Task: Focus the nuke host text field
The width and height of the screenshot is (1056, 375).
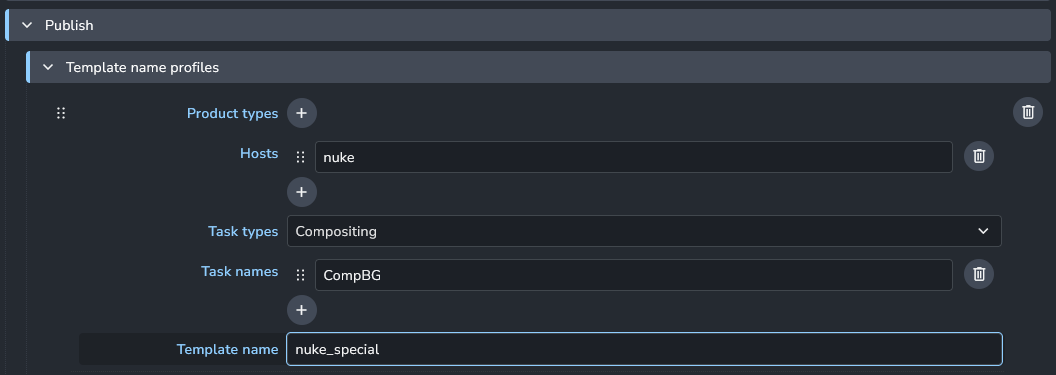Action: [634, 157]
